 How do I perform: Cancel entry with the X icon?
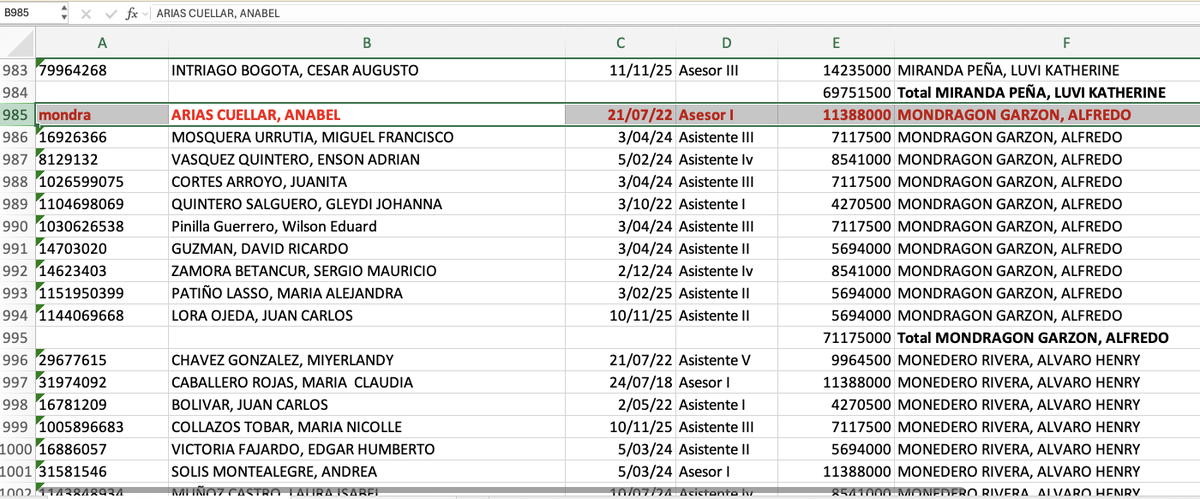tap(86, 14)
